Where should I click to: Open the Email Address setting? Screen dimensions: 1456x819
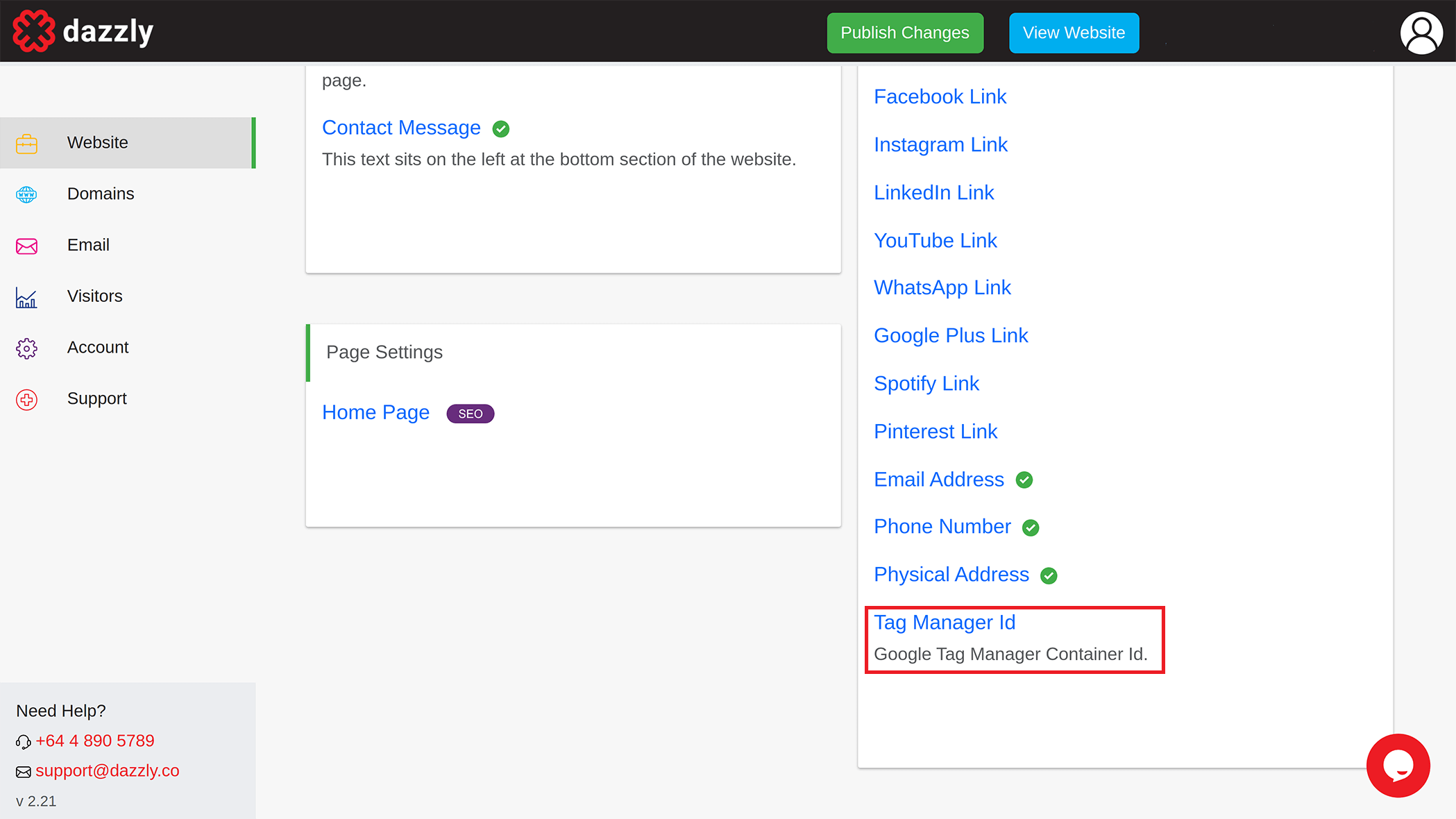(x=939, y=479)
